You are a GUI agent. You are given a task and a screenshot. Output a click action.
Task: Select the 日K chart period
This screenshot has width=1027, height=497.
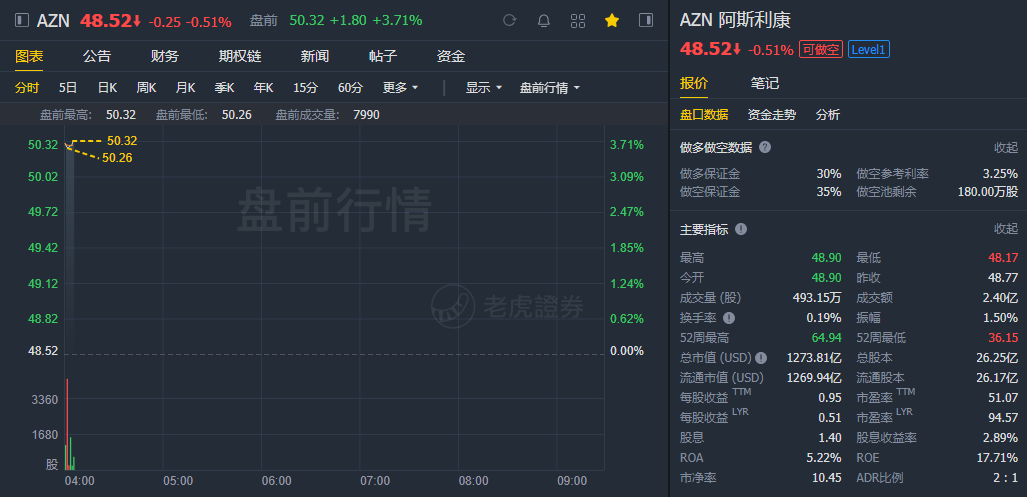(x=107, y=88)
